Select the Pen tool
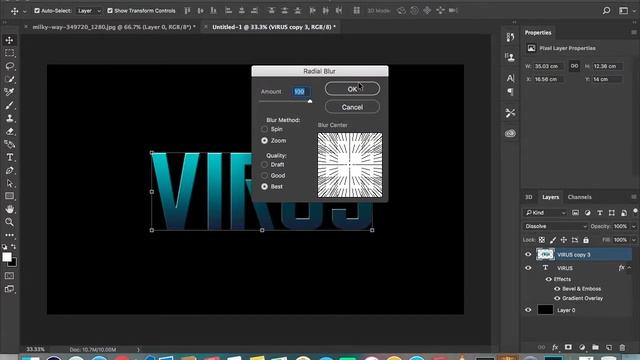The image size is (640, 360). click(9, 170)
